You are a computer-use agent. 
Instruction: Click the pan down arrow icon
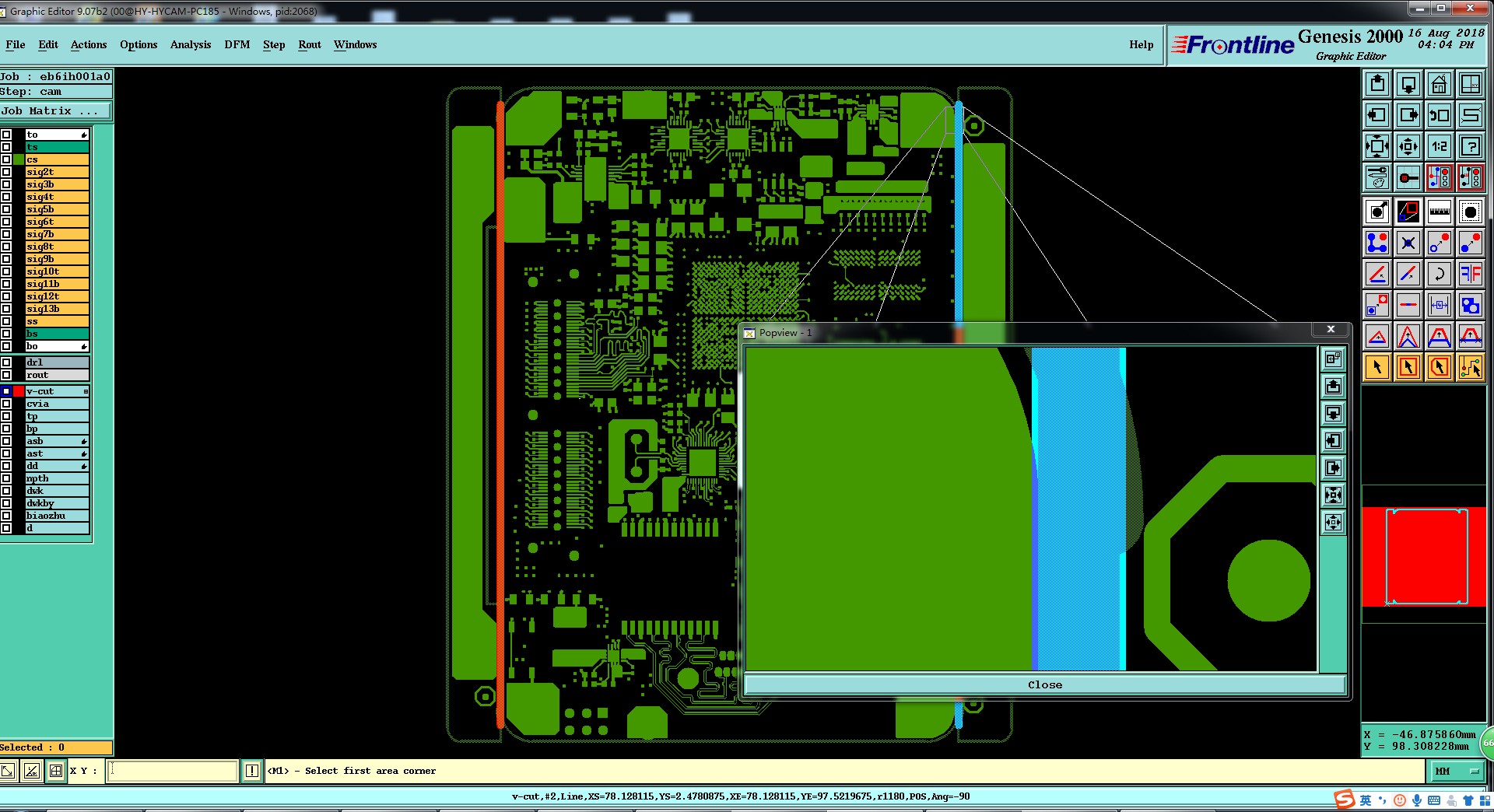(x=1408, y=84)
